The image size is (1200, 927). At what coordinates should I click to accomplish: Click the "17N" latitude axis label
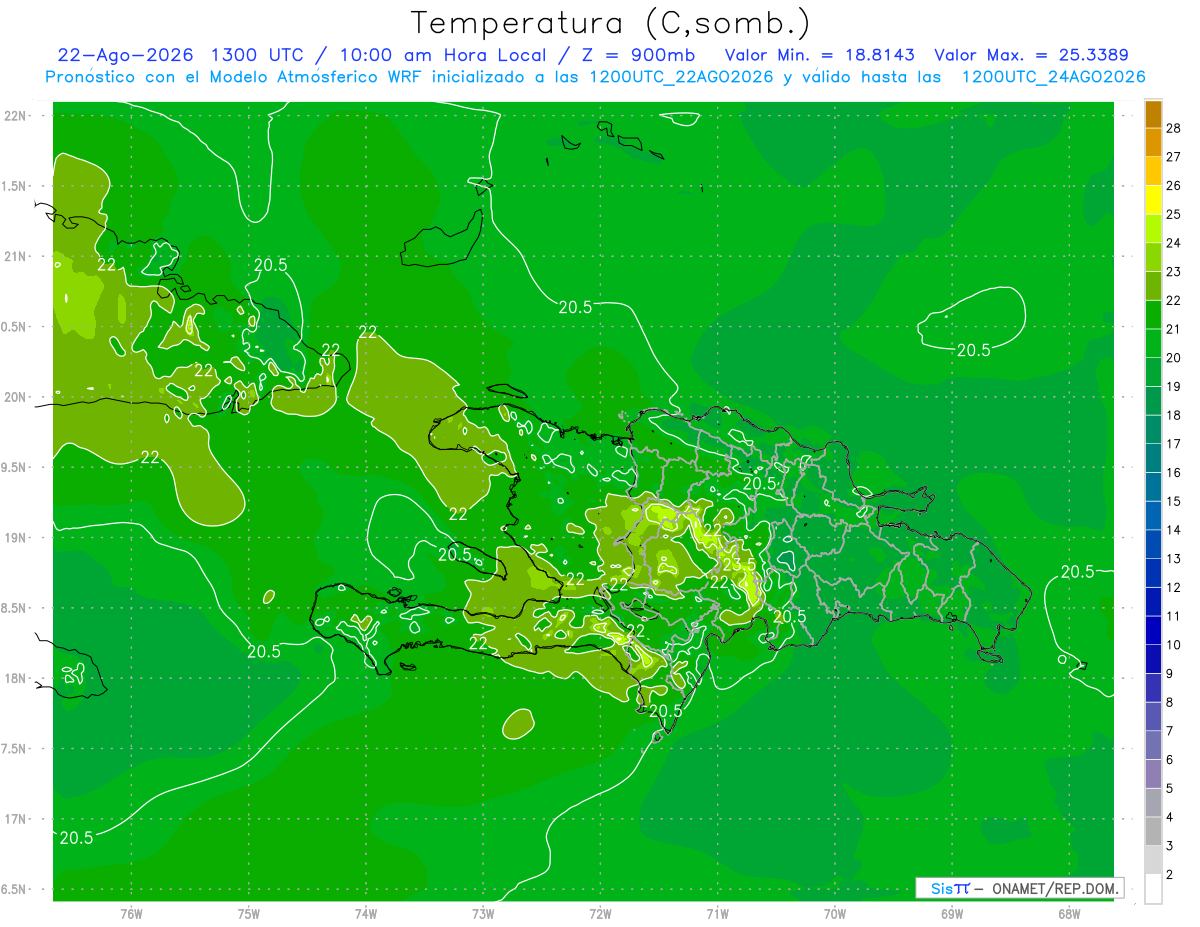point(16,819)
